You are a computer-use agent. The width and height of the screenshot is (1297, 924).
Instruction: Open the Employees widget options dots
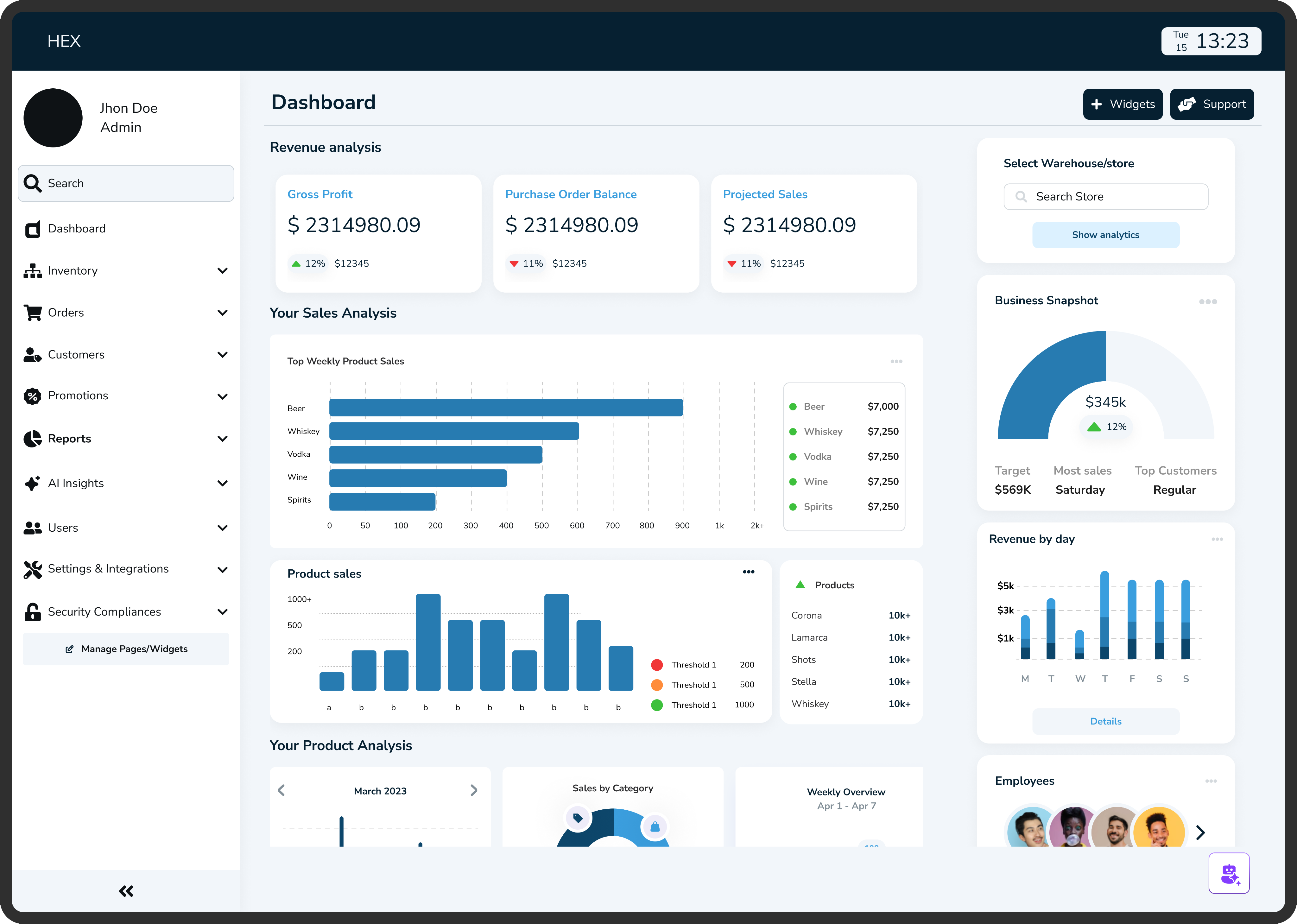(1211, 781)
